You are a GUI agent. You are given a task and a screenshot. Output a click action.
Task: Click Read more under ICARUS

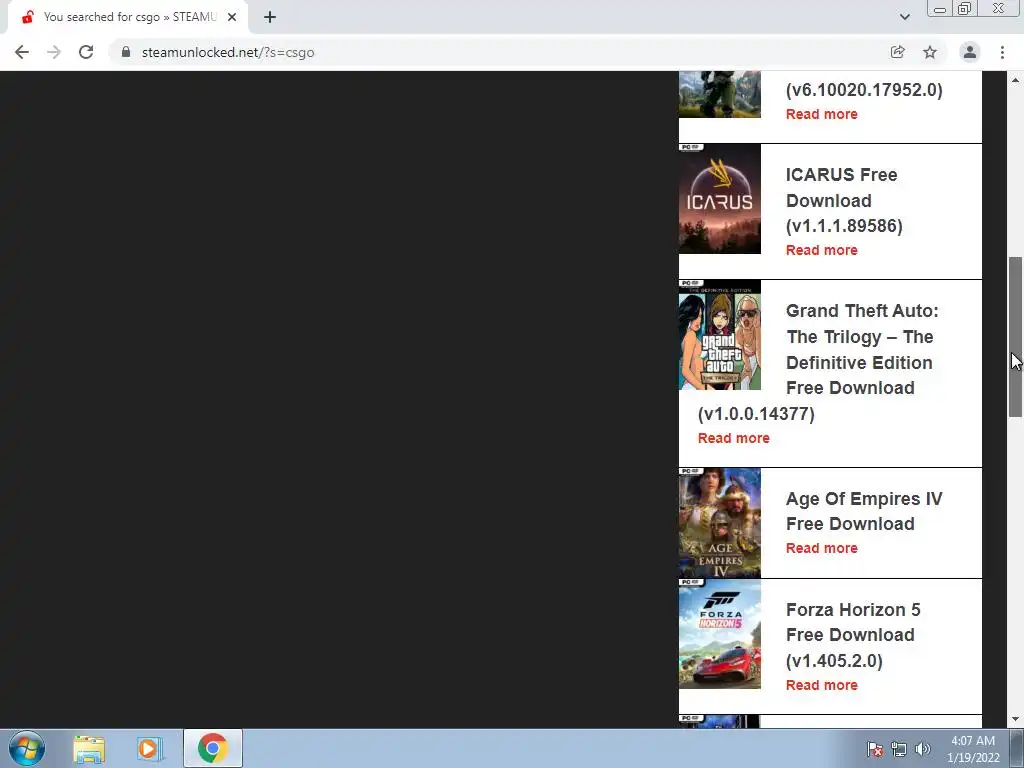(822, 250)
